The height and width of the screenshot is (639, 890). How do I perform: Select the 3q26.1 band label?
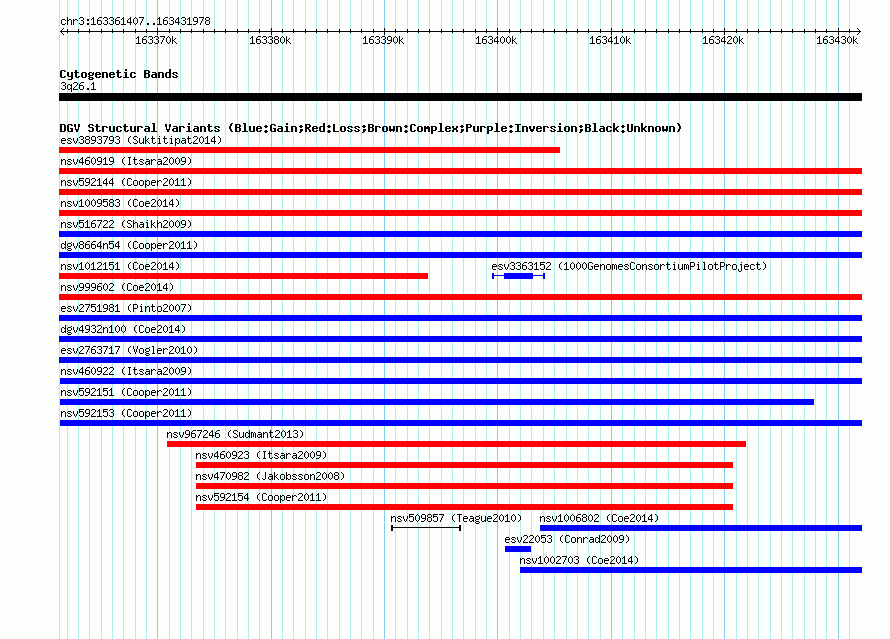[78, 86]
